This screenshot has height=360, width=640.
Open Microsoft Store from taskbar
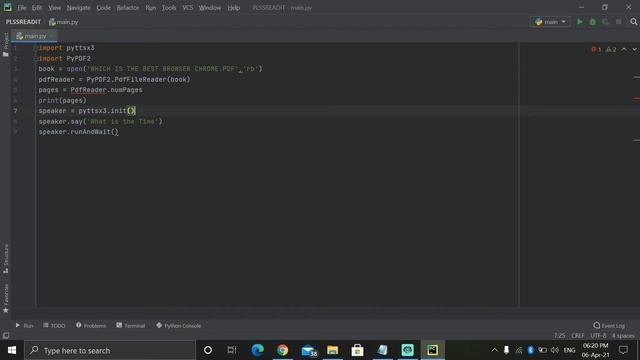click(358, 350)
